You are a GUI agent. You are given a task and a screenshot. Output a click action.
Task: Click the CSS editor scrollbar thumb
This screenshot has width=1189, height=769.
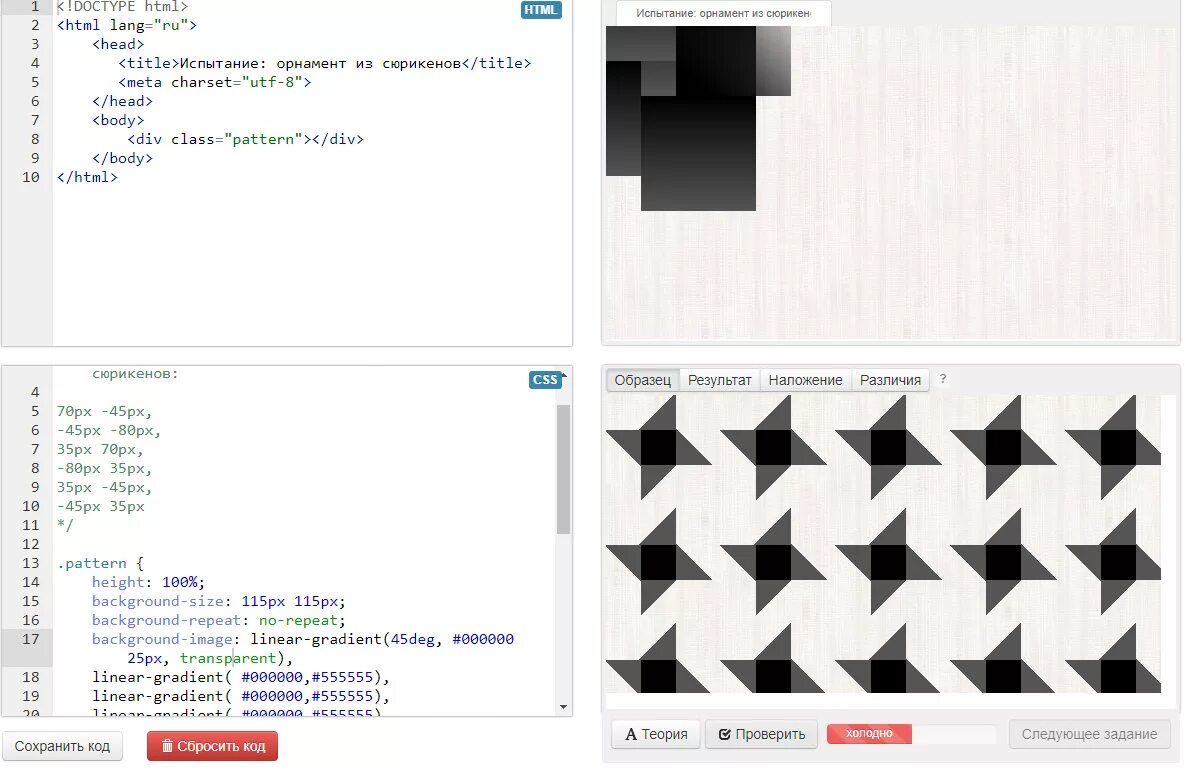(x=563, y=469)
